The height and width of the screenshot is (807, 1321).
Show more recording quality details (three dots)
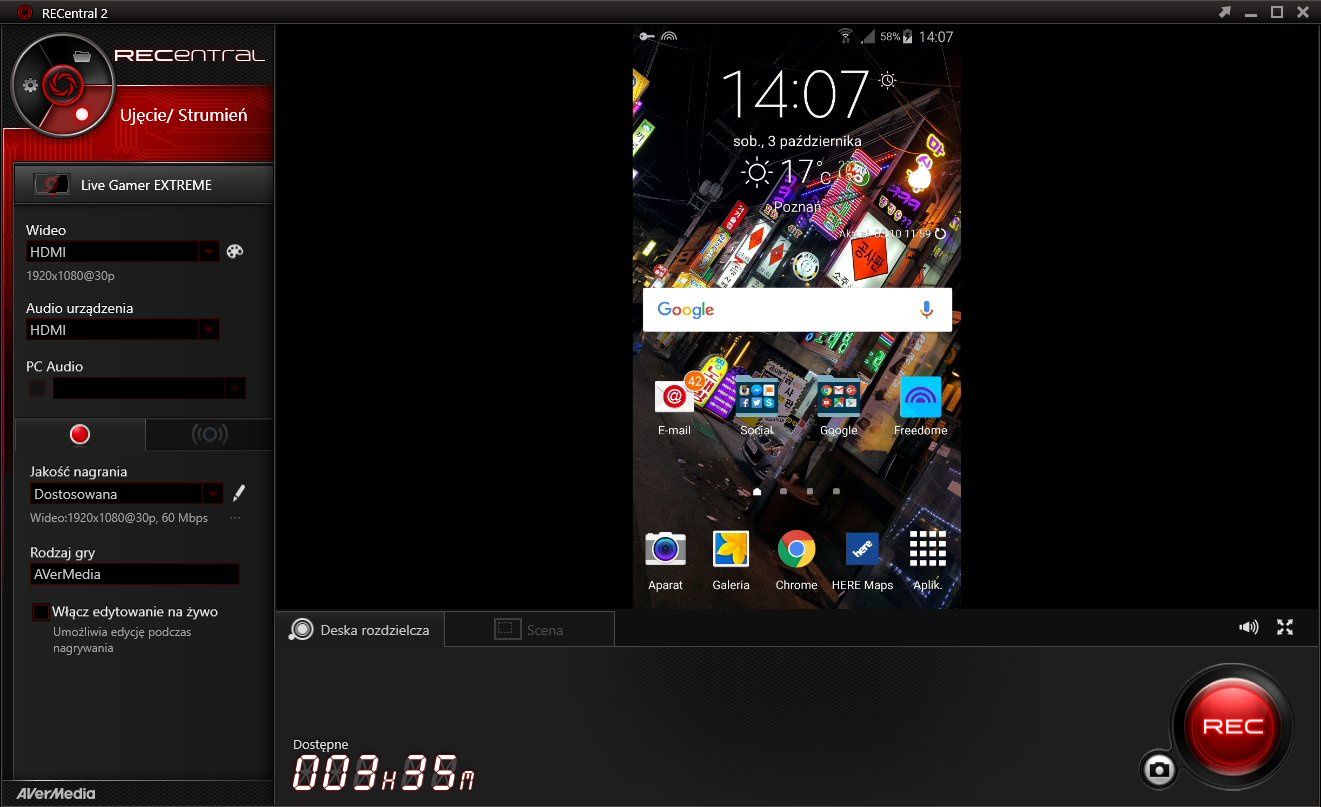point(235,518)
